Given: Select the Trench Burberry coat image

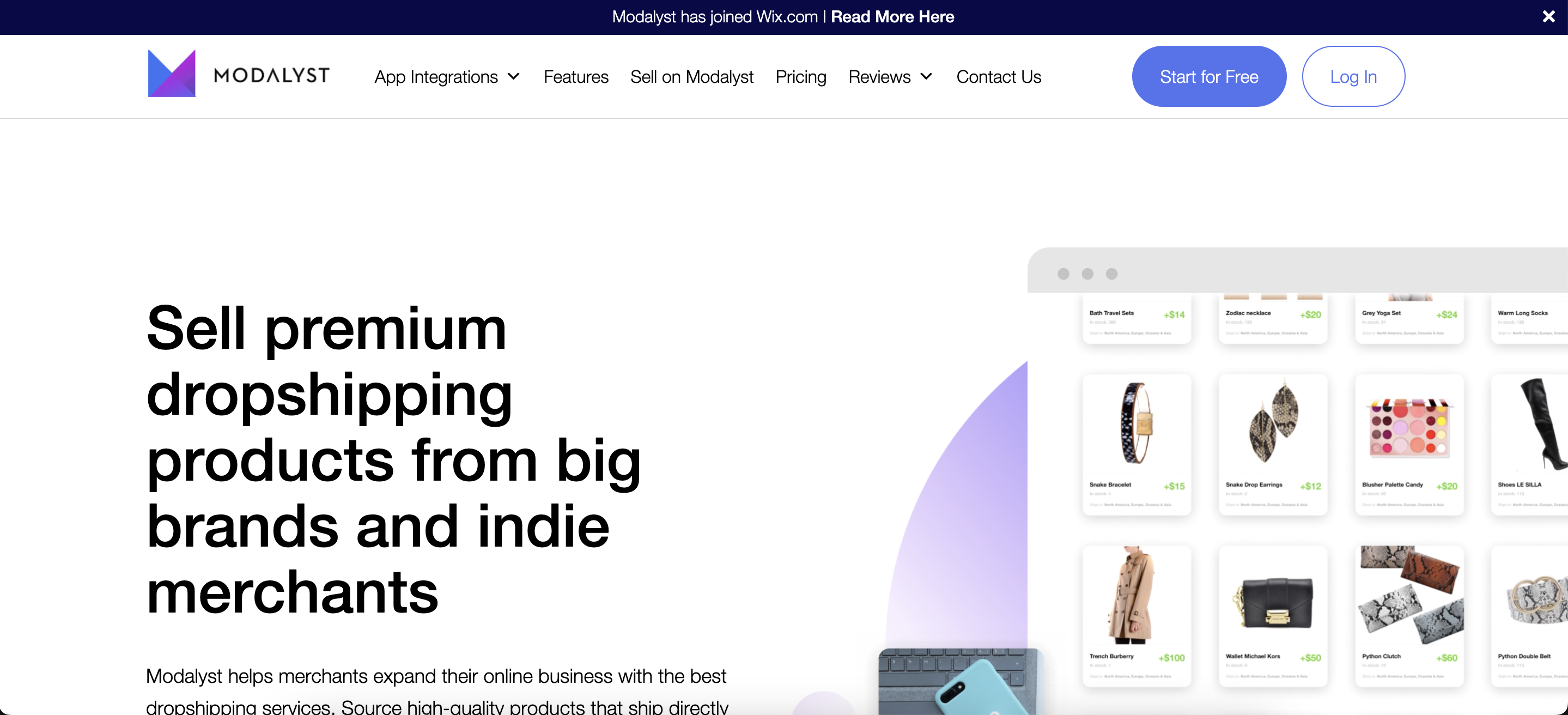Looking at the screenshot, I should click(1132, 595).
